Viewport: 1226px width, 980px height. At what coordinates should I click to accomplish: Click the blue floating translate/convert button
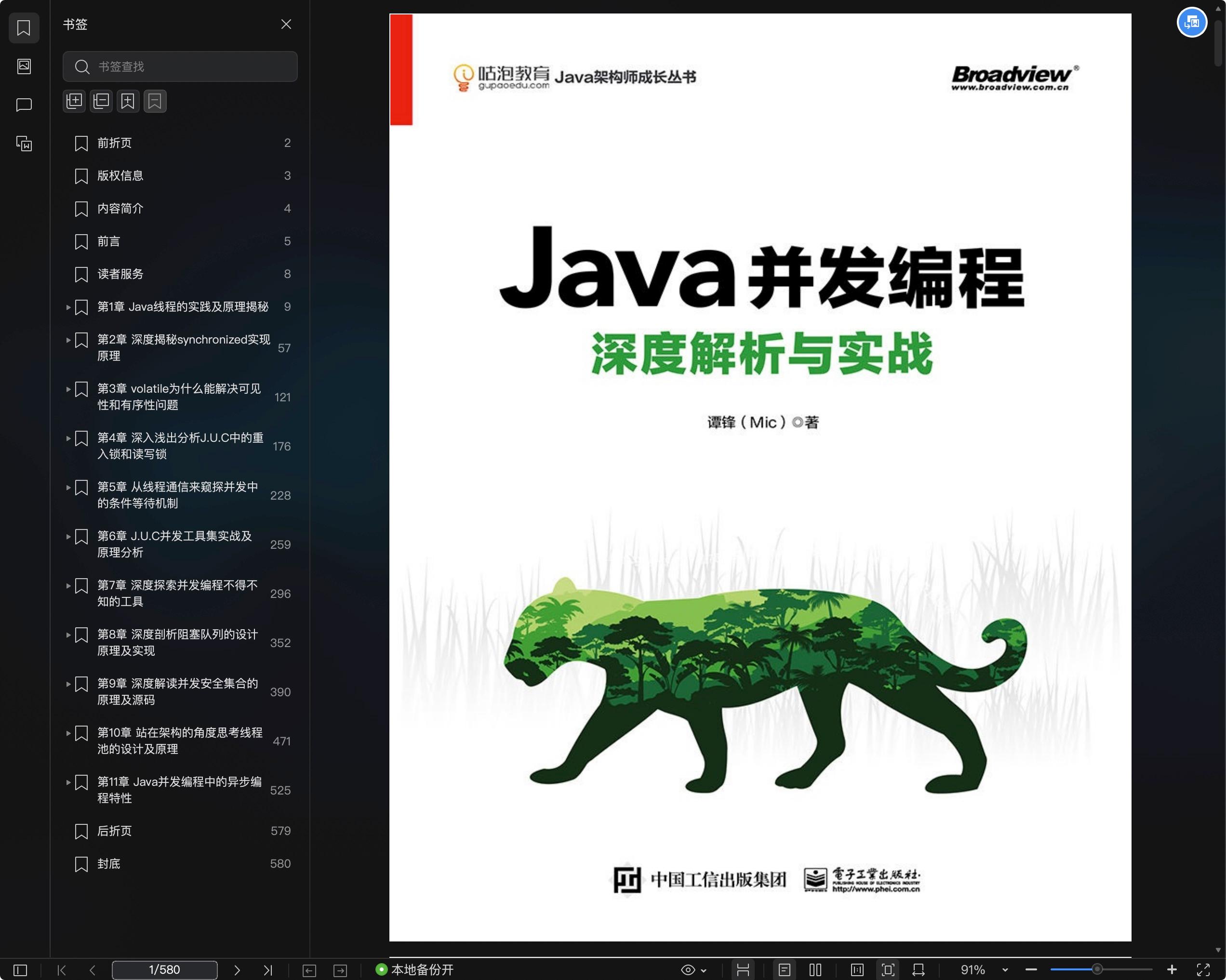(x=1192, y=23)
